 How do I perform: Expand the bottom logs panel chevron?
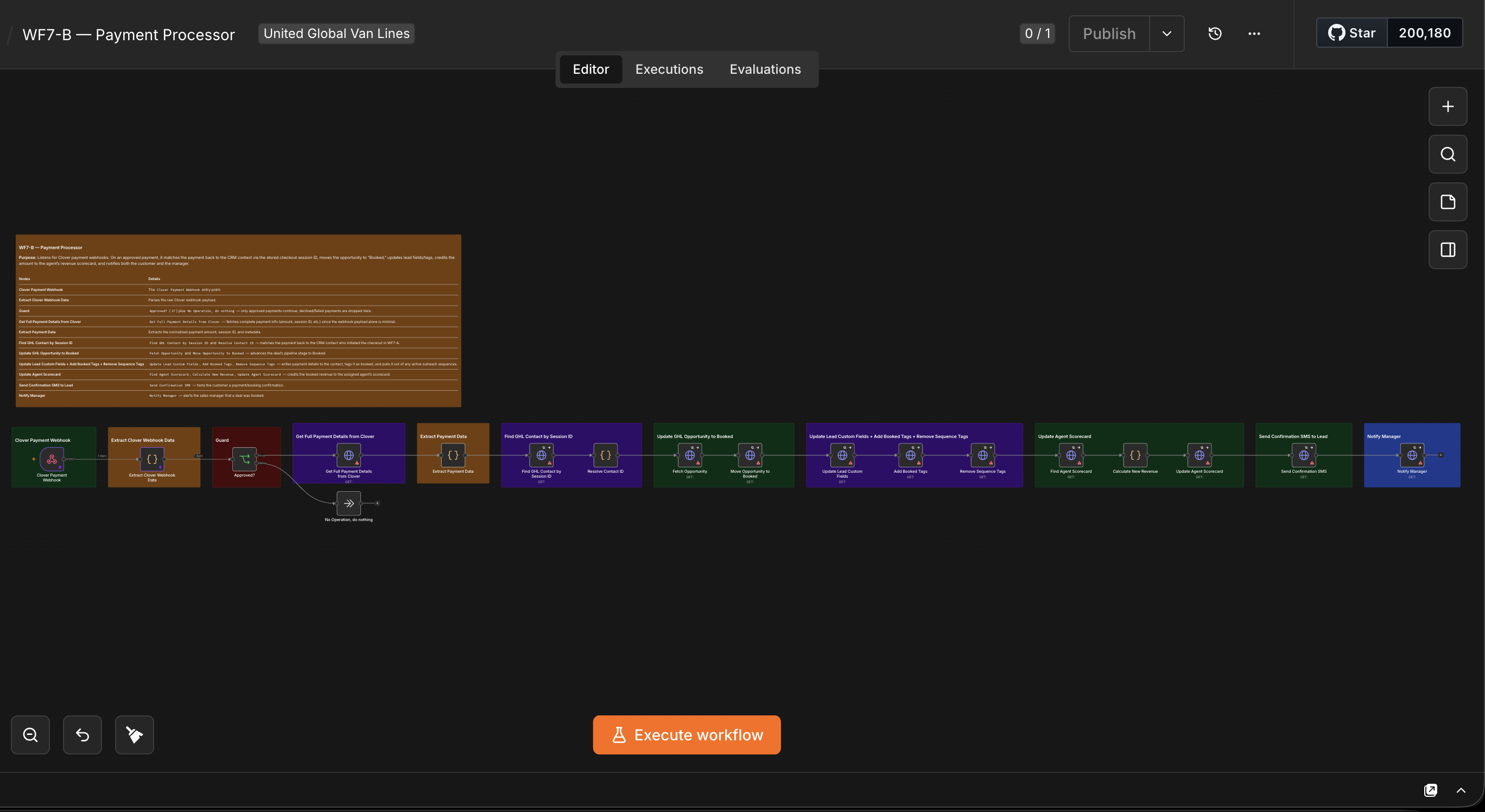(1461, 790)
